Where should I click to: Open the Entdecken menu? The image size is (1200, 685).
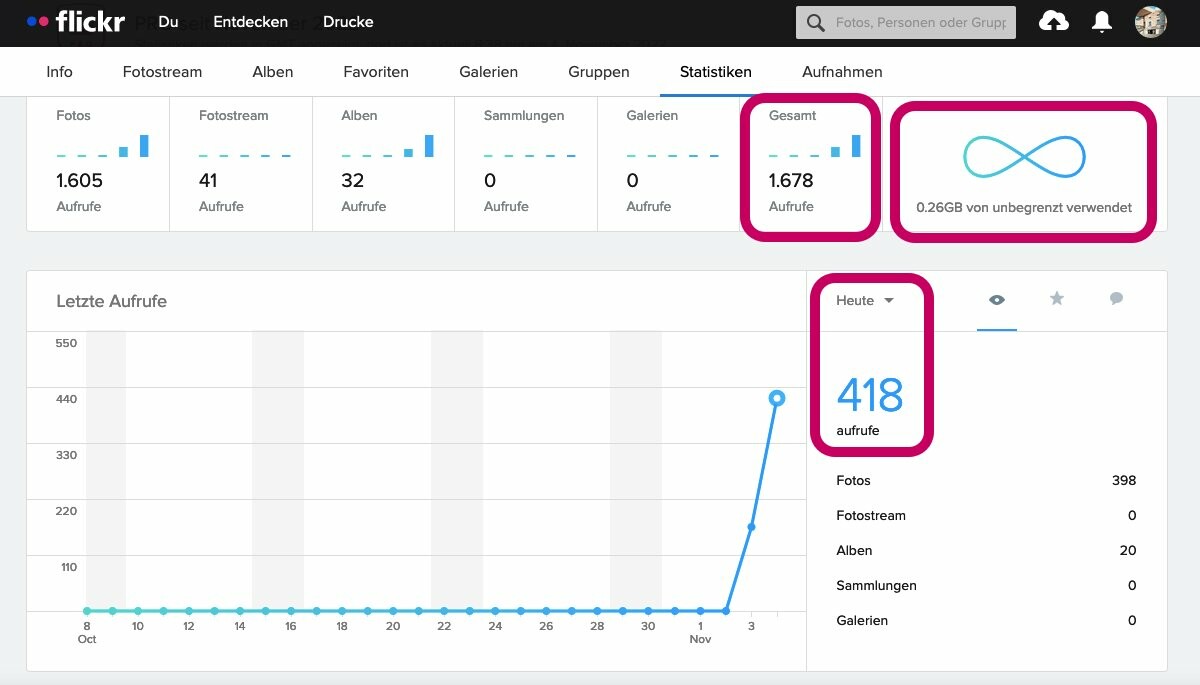click(250, 22)
